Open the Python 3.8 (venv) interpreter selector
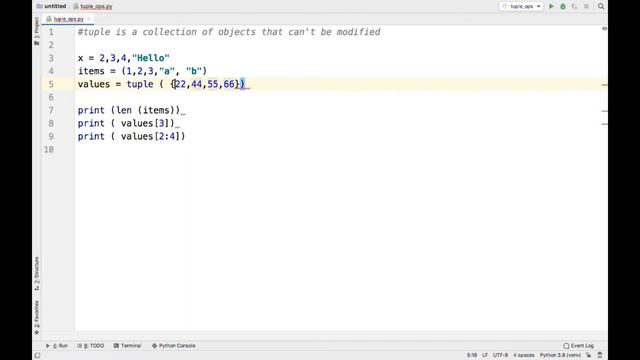The width and height of the screenshot is (640, 360). coord(560,355)
